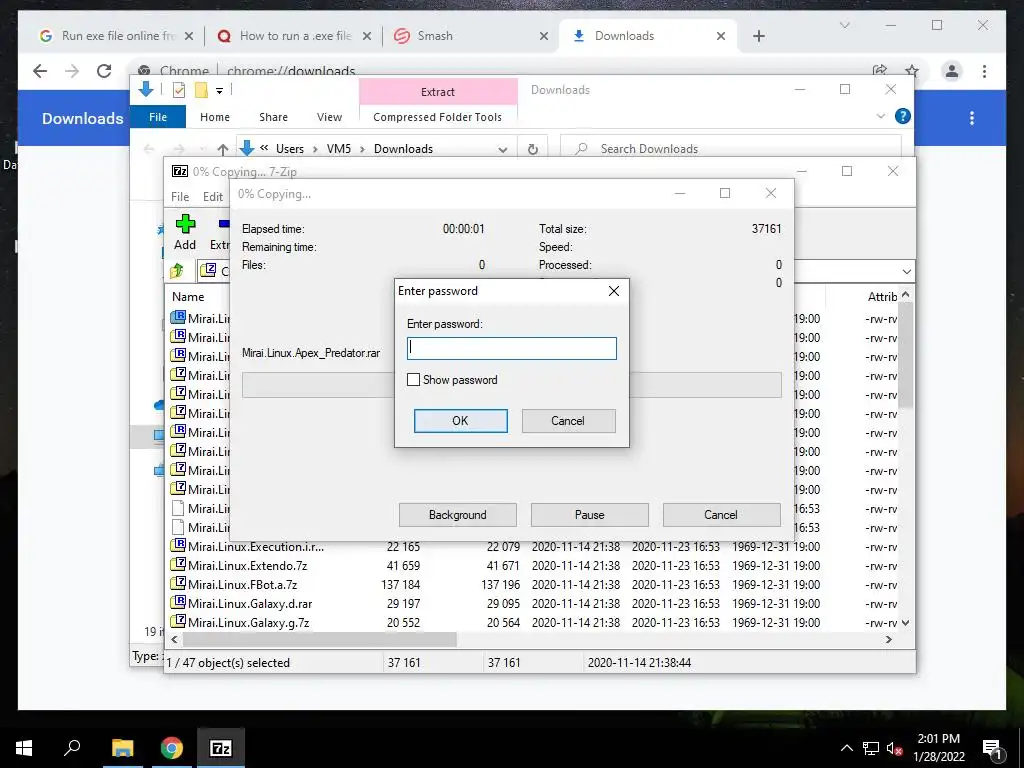1024x768 pixels.
Task: Open the 7-Zip Edit menu
Action: point(213,197)
